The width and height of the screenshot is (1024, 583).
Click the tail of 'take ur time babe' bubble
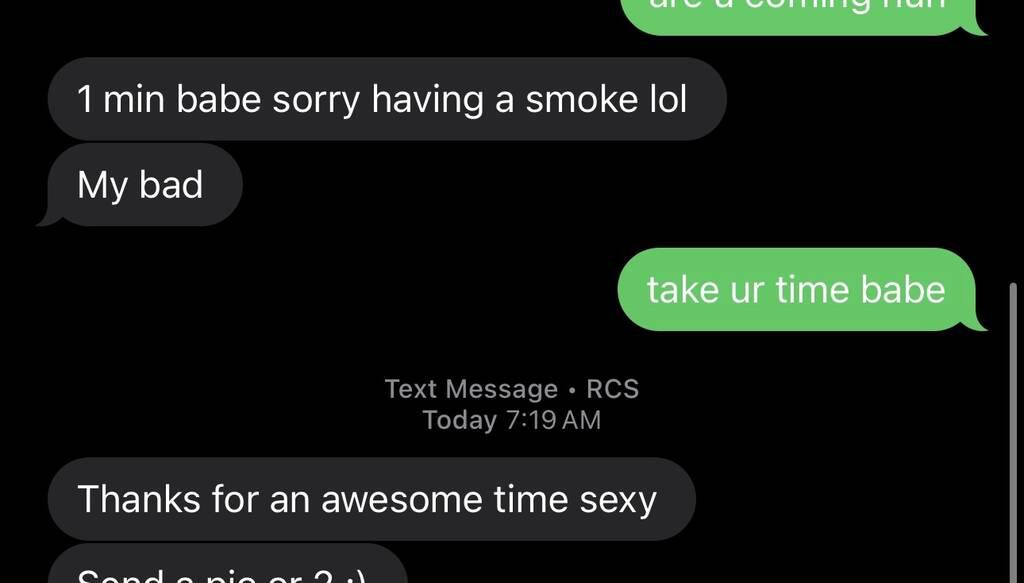[x=976, y=323]
